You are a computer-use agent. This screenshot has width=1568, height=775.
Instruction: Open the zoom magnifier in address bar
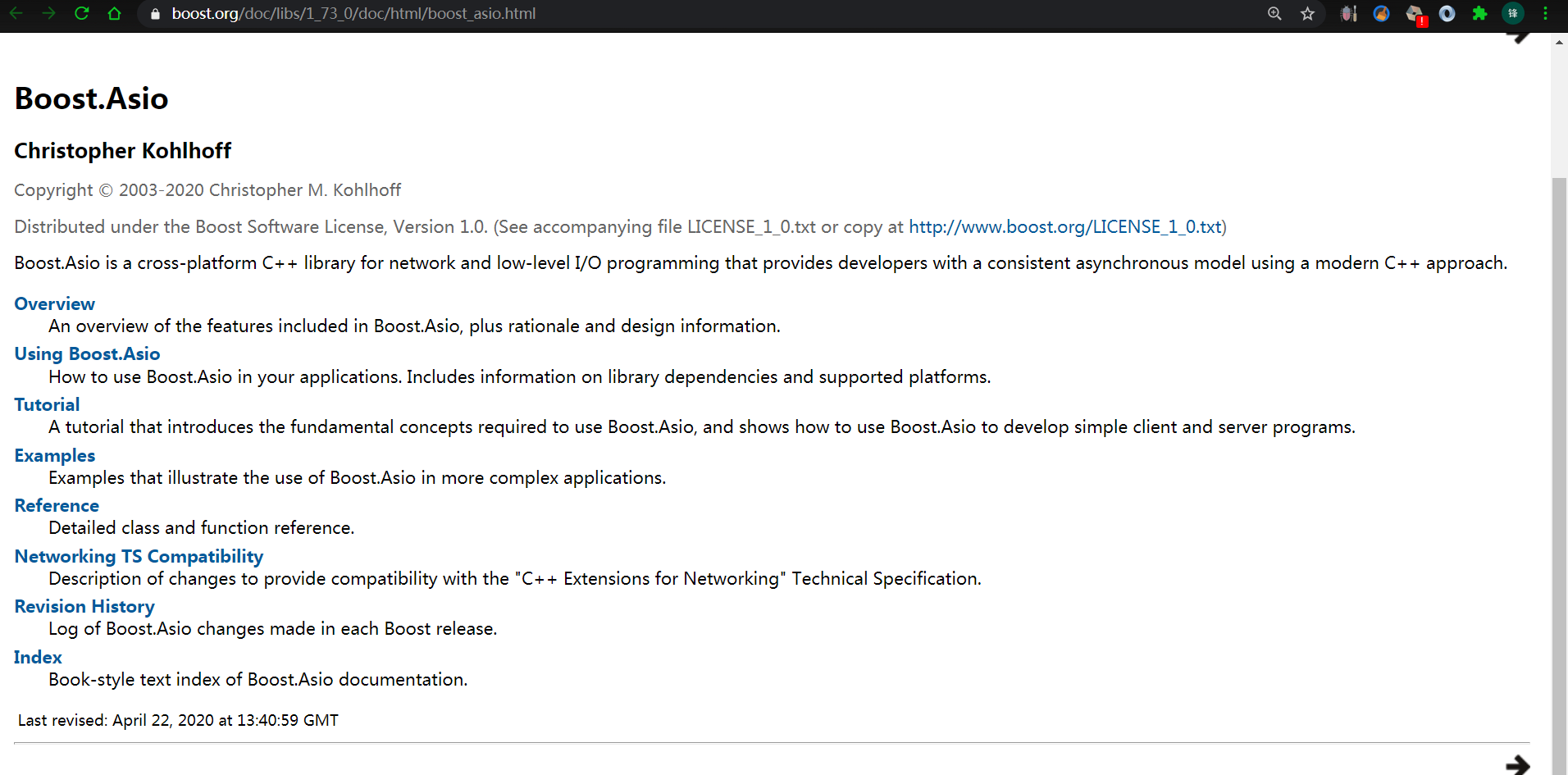click(1274, 13)
